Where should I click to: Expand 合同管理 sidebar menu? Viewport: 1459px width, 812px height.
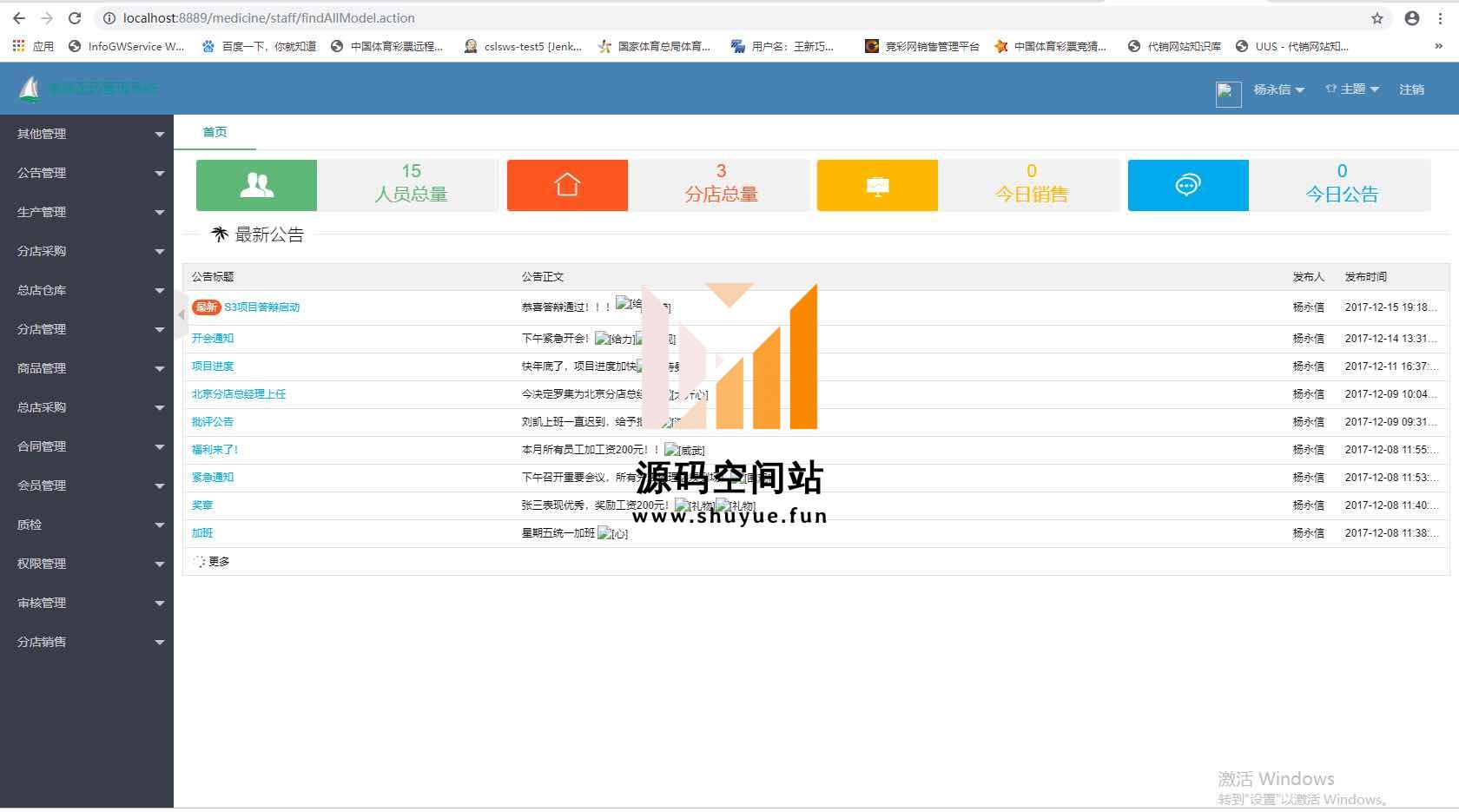[x=87, y=446]
